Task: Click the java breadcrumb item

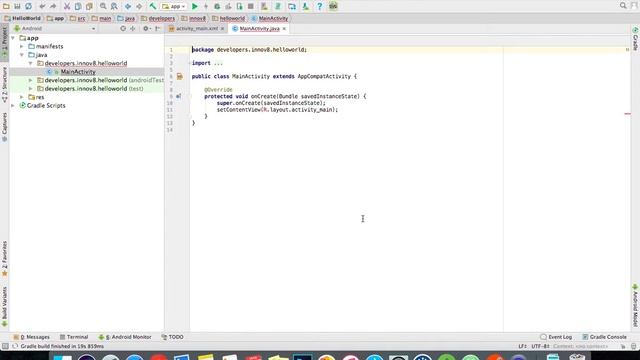Action: tap(126, 18)
